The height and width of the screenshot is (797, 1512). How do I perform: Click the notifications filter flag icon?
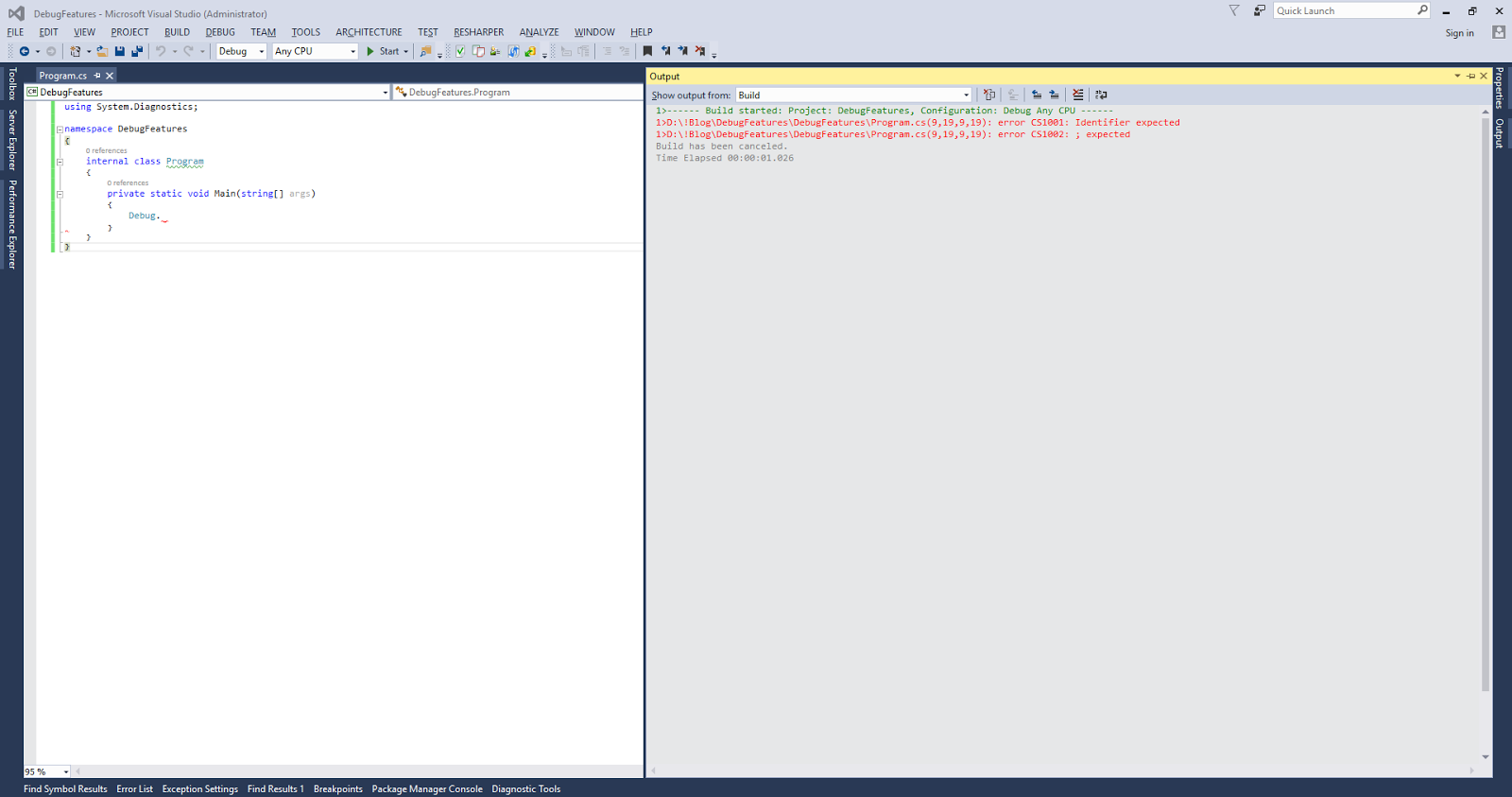pos(1234,10)
